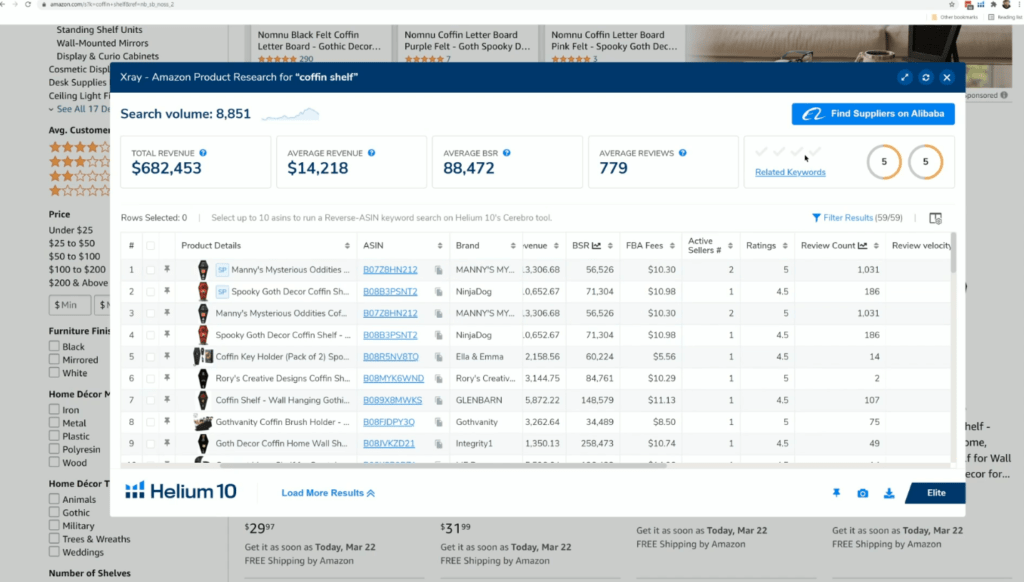Open ASIN link B08MYK6WND
This screenshot has height=582, width=1024.
point(393,378)
